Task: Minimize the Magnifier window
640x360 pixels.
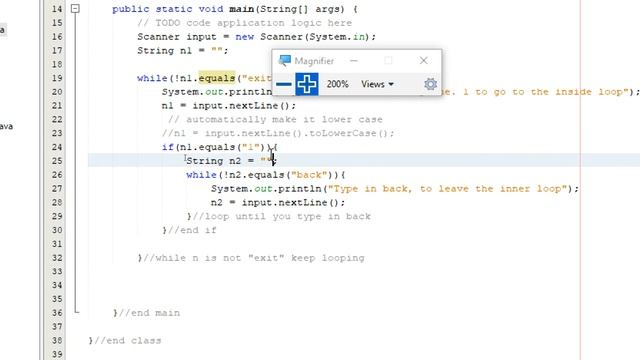Action: [x=353, y=61]
